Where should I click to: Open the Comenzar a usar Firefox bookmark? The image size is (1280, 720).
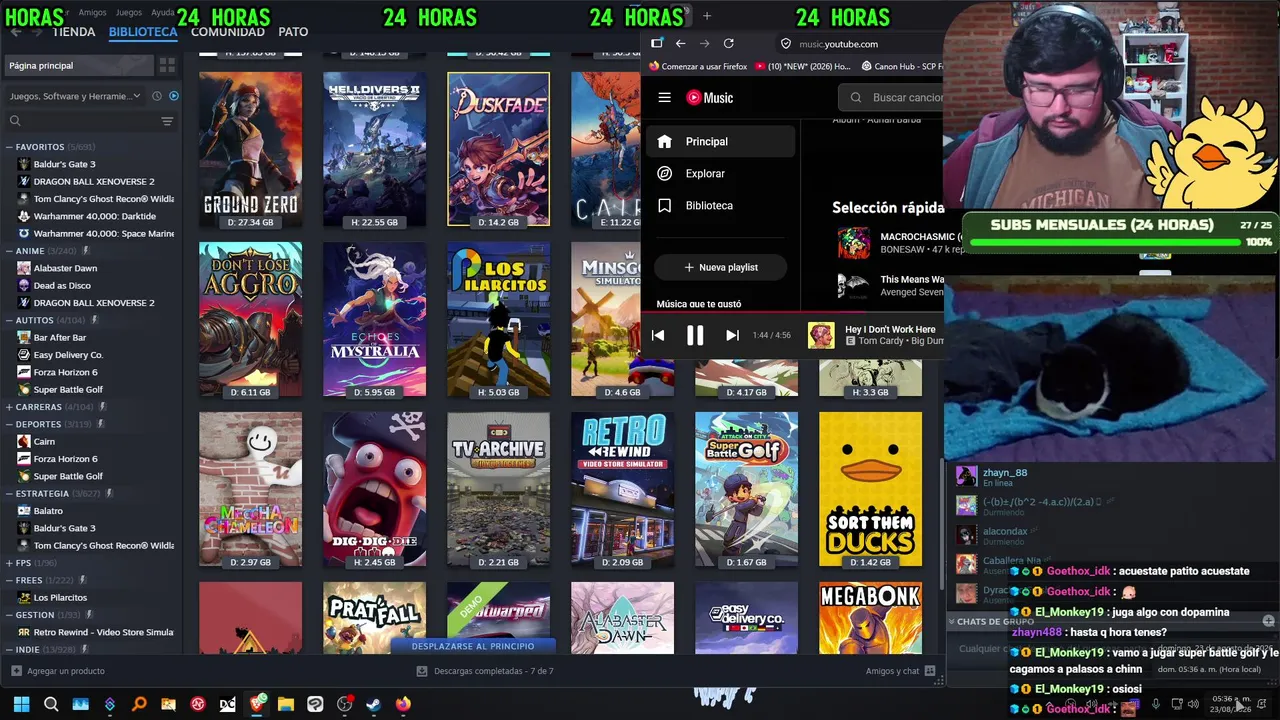[x=699, y=67]
